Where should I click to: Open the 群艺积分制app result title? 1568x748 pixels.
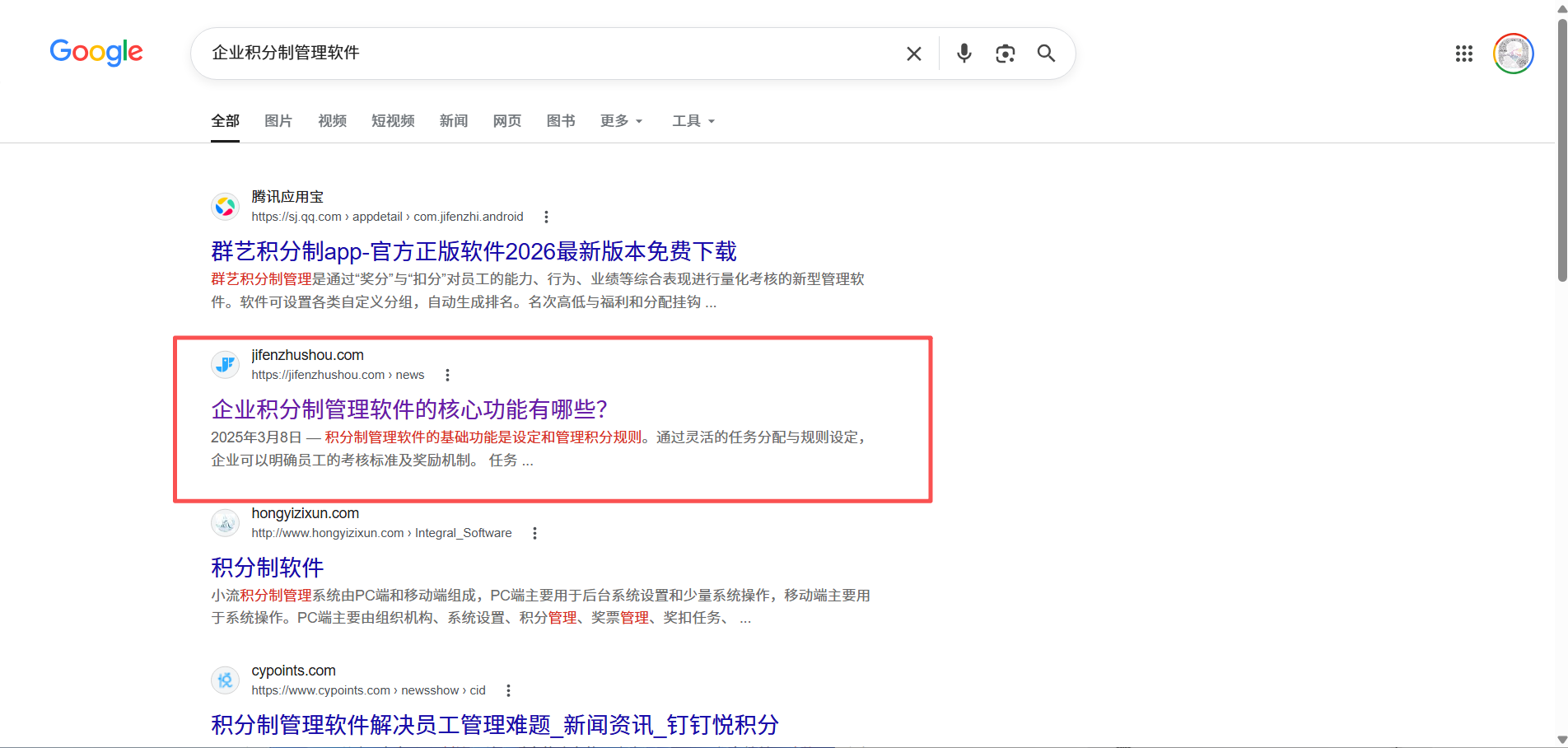pyautogui.click(x=474, y=251)
